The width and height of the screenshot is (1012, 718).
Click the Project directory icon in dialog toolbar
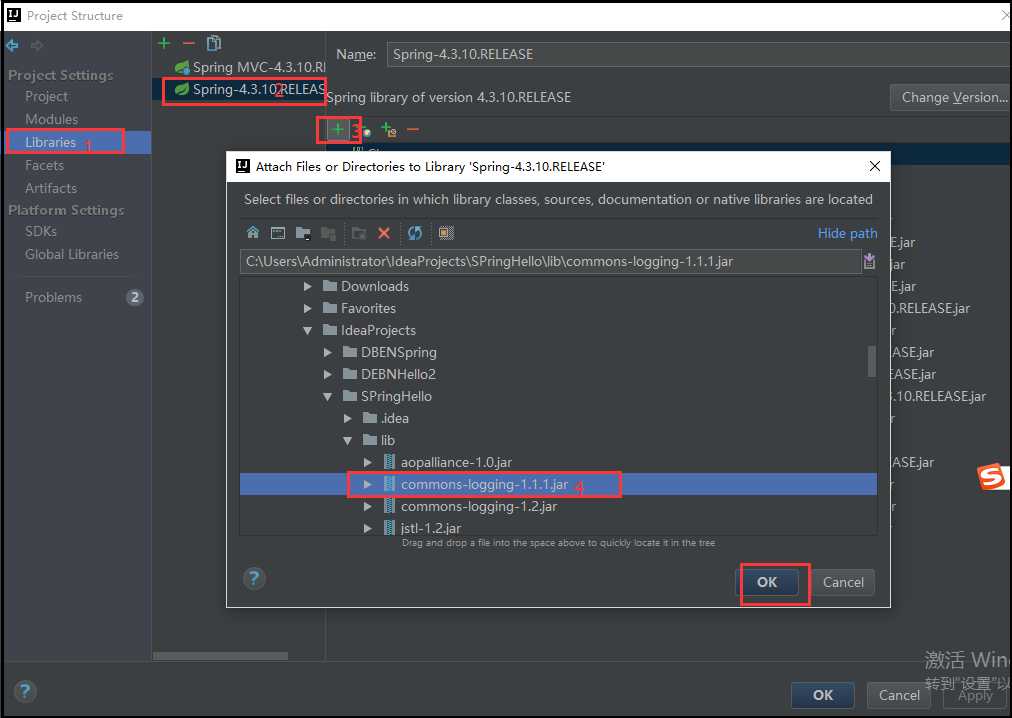[x=303, y=232]
